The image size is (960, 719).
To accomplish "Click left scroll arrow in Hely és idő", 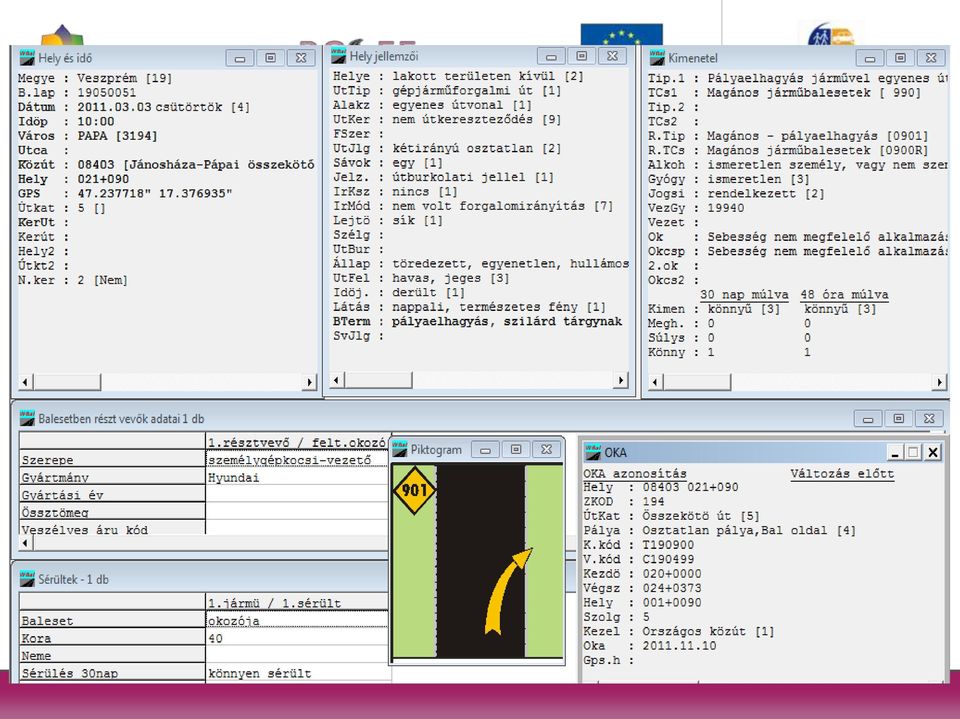I will point(25,382).
